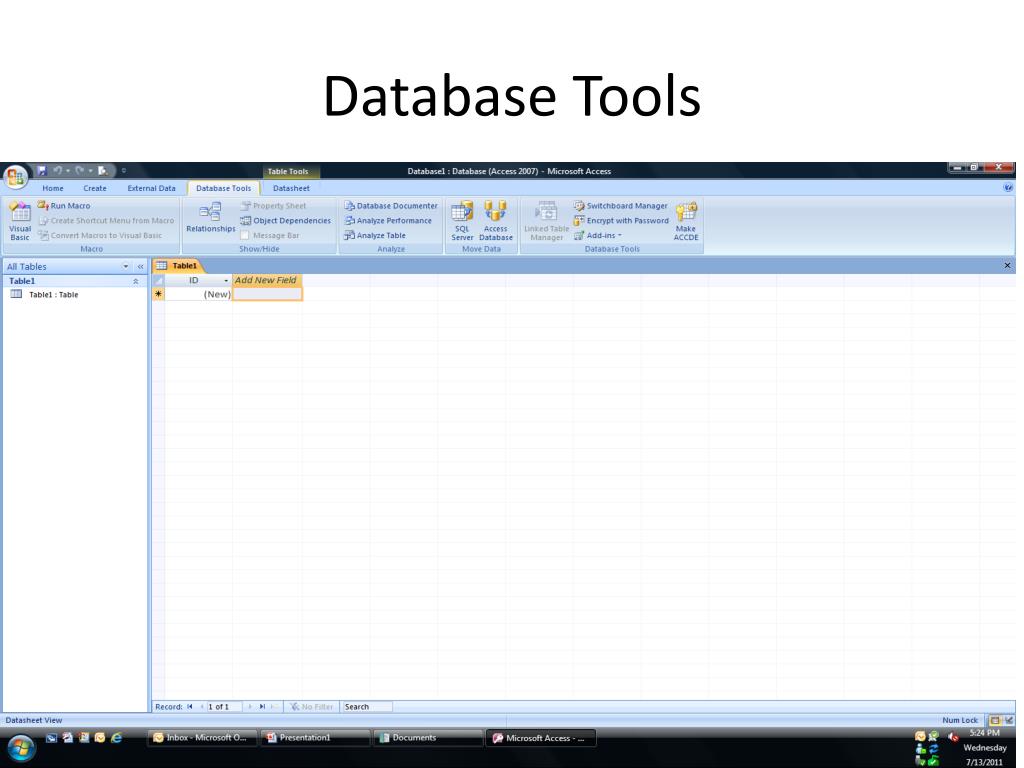The image size is (1024, 768).
Task: Split database with Access Database
Action: 496,221
